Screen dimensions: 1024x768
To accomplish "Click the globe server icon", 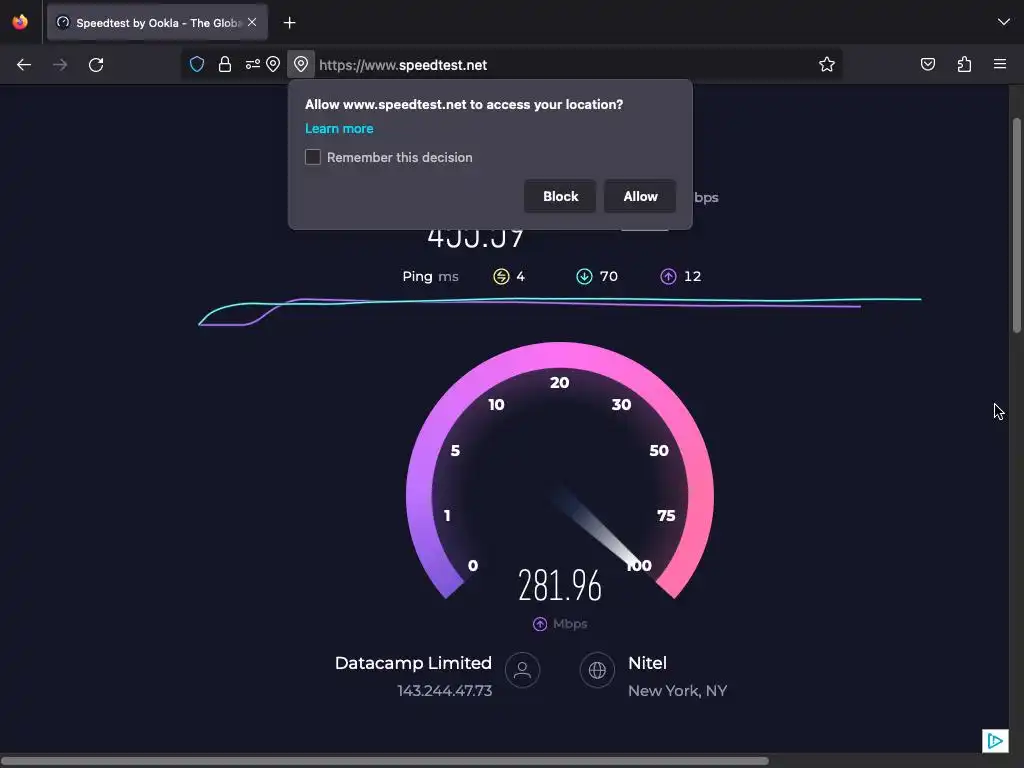I will coord(597,670).
